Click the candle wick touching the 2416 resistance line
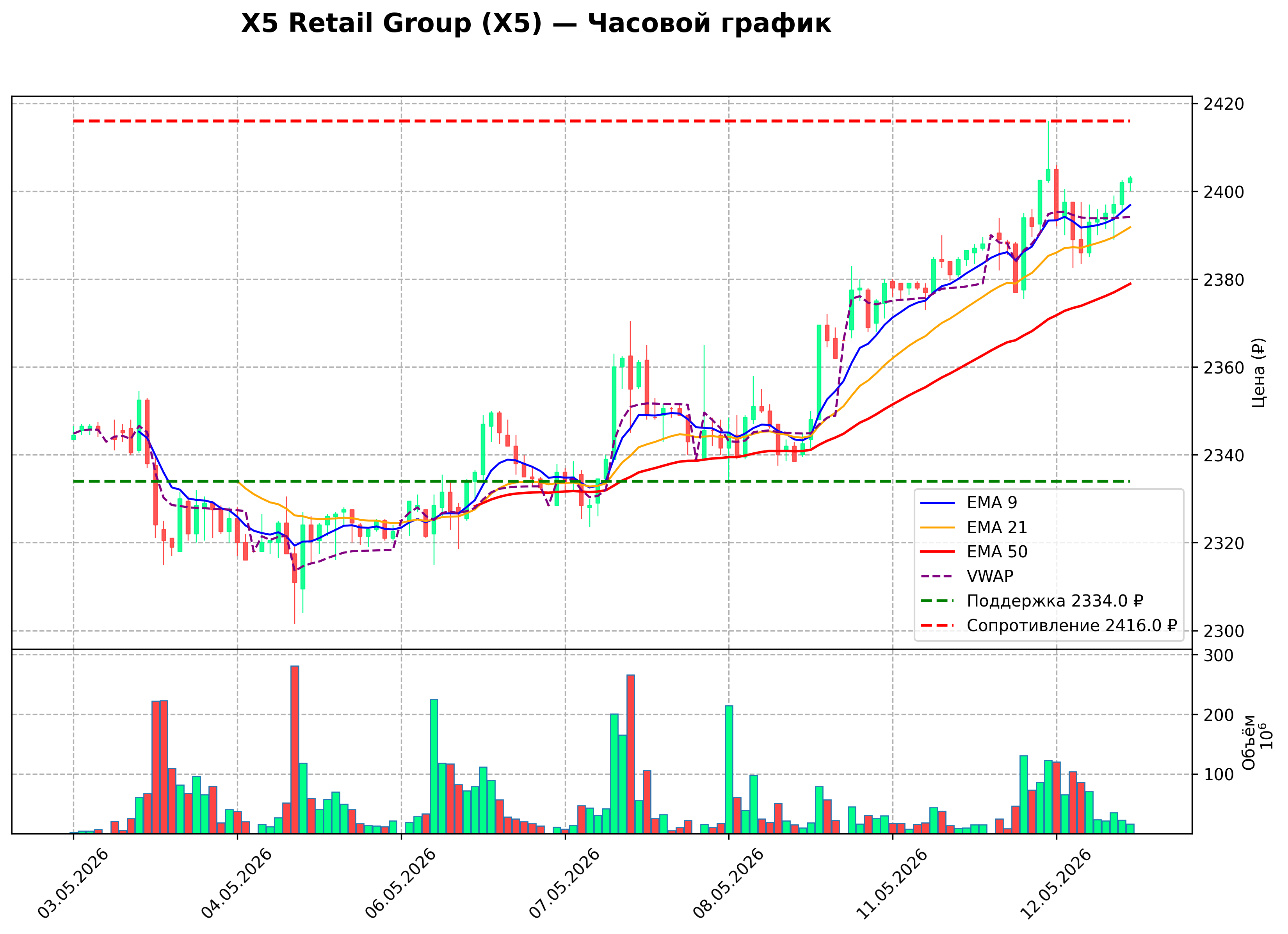 pos(1048,145)
